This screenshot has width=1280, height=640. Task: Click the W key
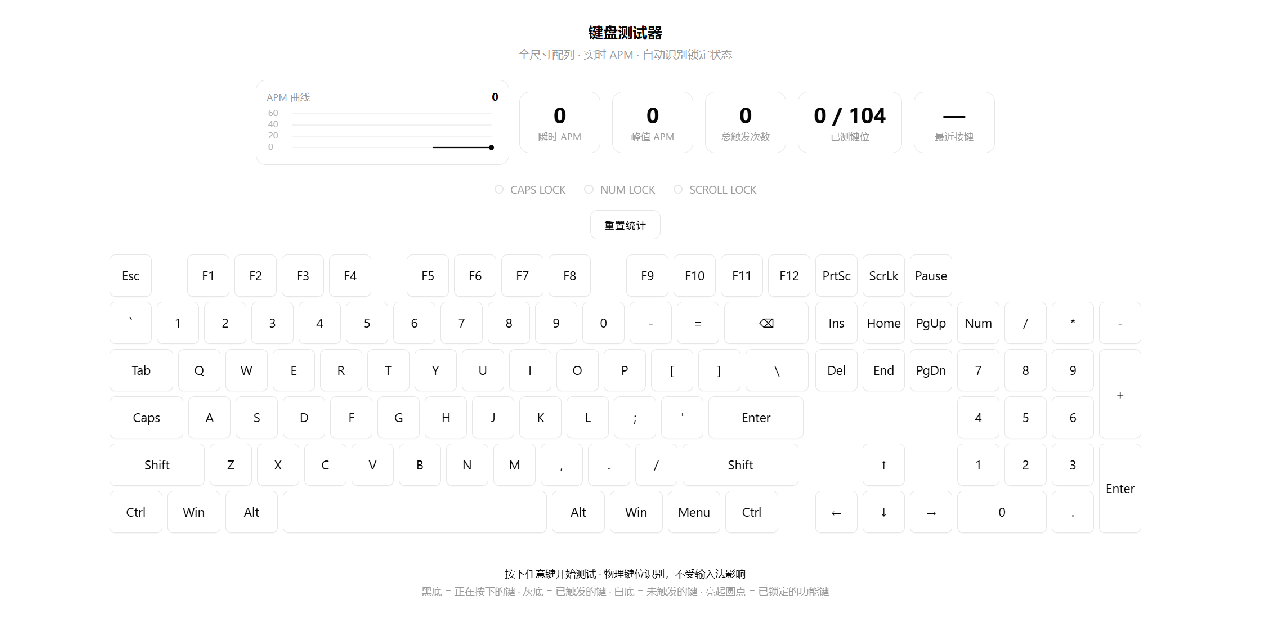pos(246,370)
